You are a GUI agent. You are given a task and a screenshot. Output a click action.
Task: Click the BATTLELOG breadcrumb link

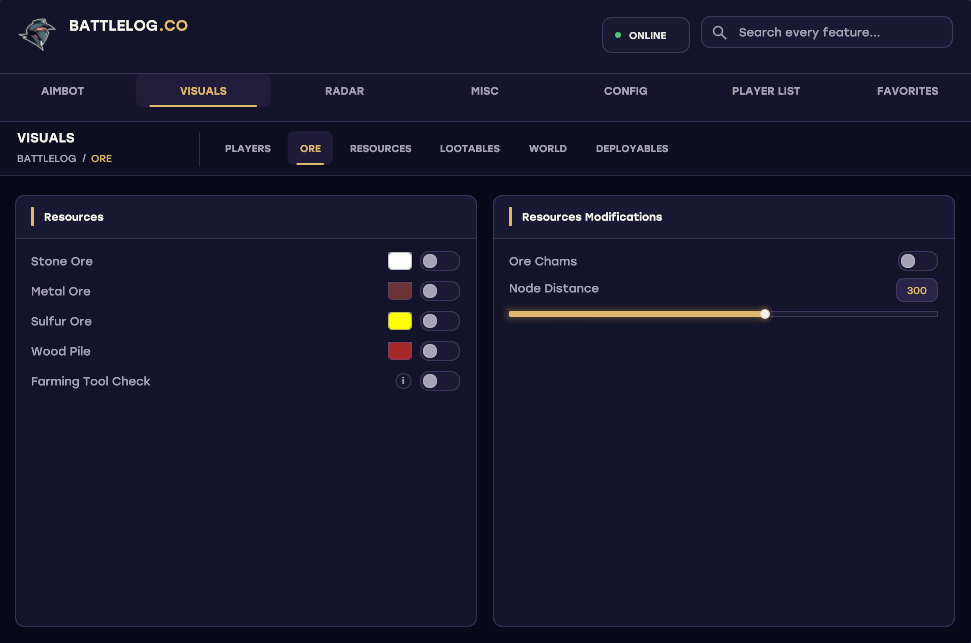click(46, 159)
